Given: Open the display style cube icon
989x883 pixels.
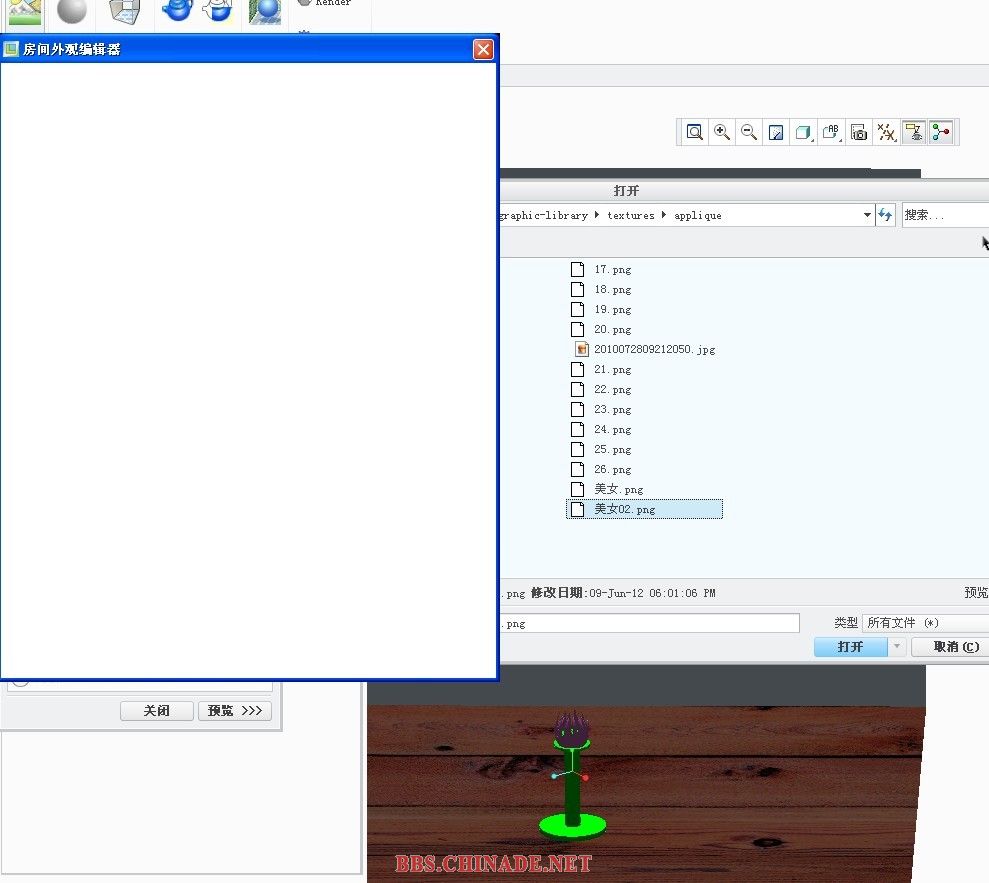Looking at the screenshot, I should (803, 132).
